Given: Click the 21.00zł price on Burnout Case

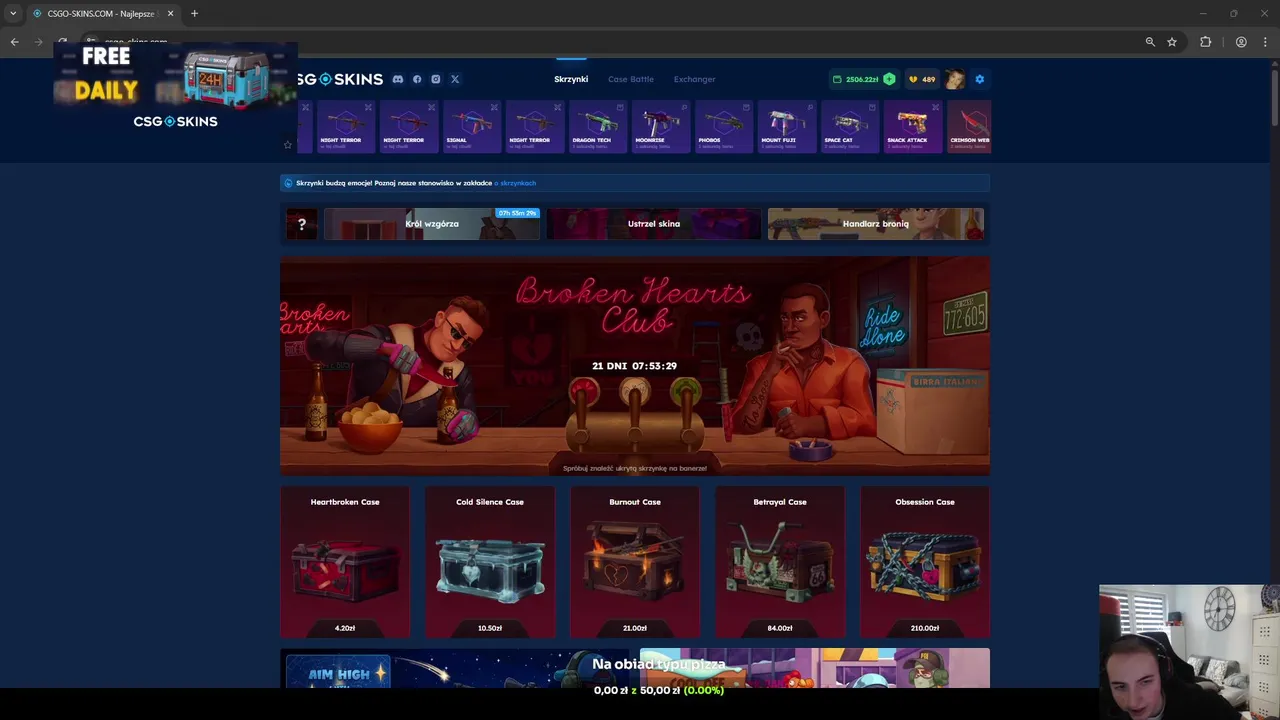Looking at the screenshot, I should click(635, 628).
